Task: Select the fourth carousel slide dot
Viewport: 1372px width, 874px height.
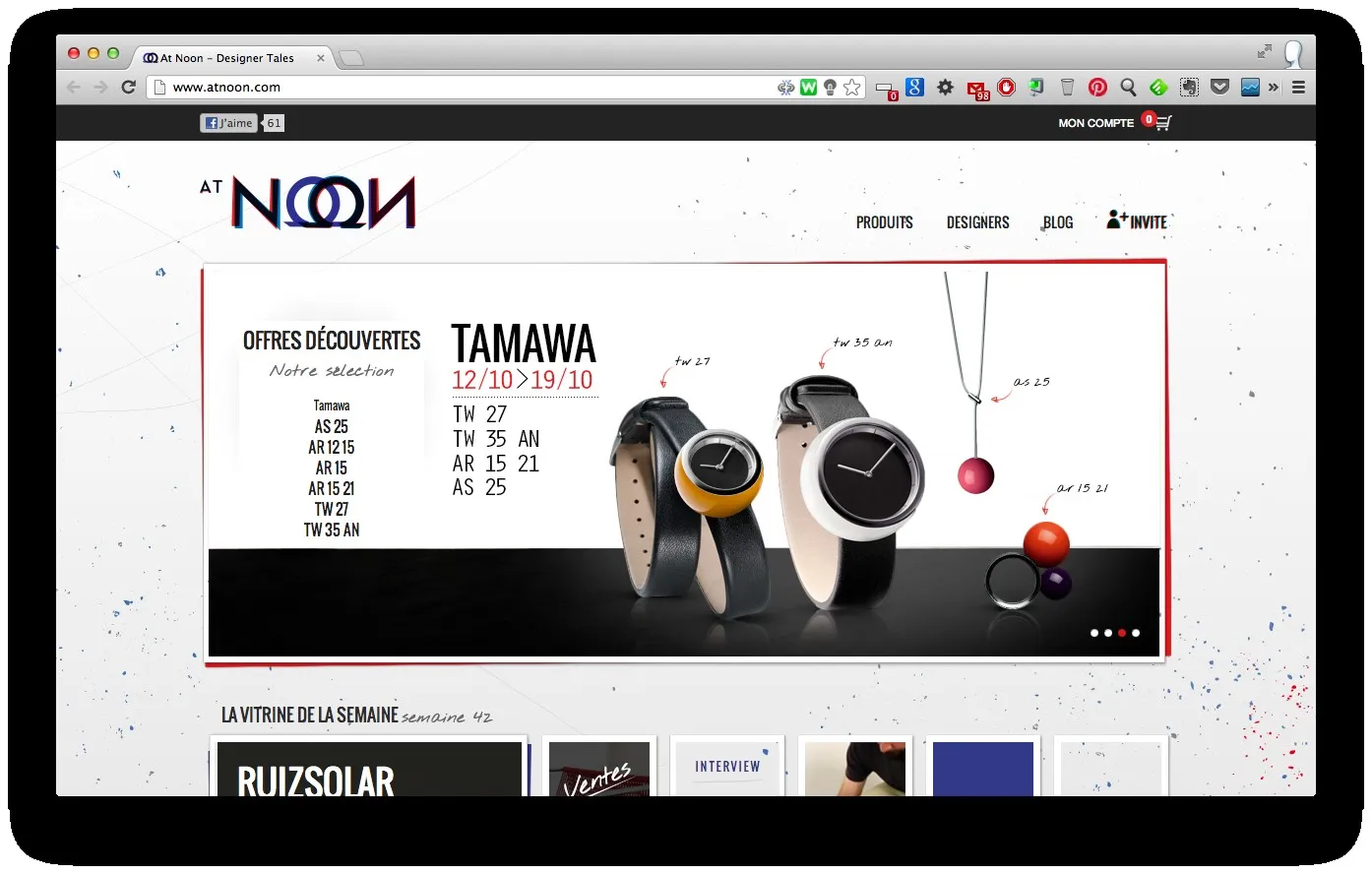Action: click(x=1136, y=633)
